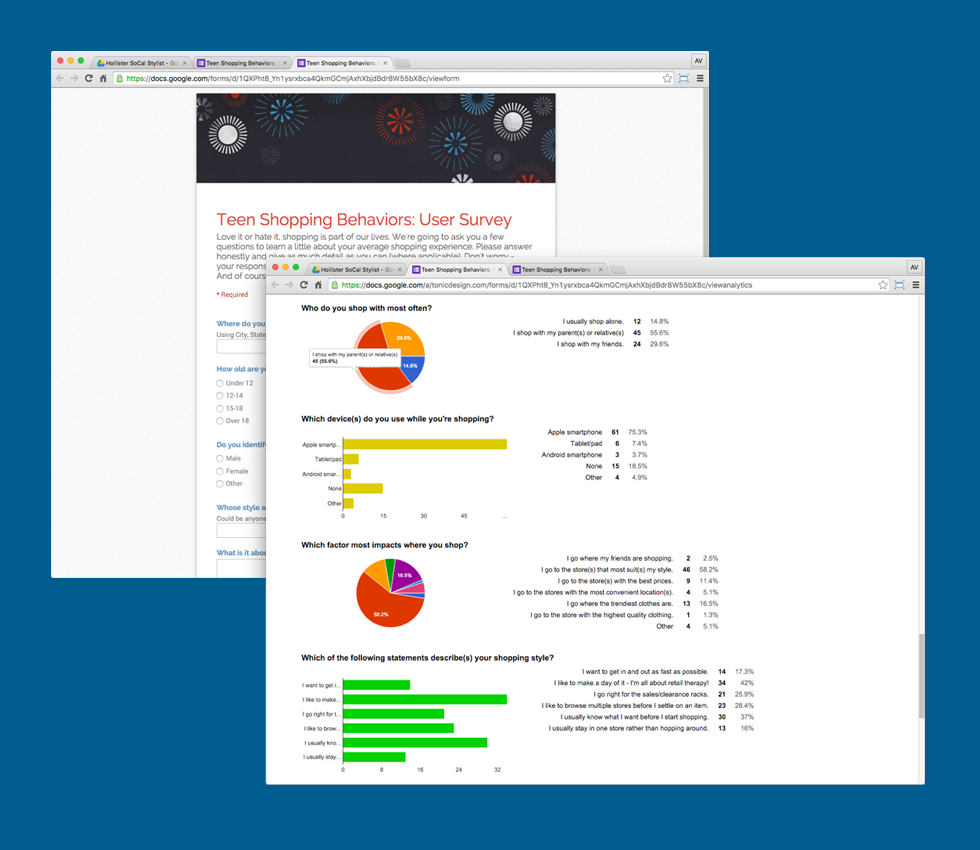Click extension icon beside star in rear window
980x850 pixels.
coord(684,78)
